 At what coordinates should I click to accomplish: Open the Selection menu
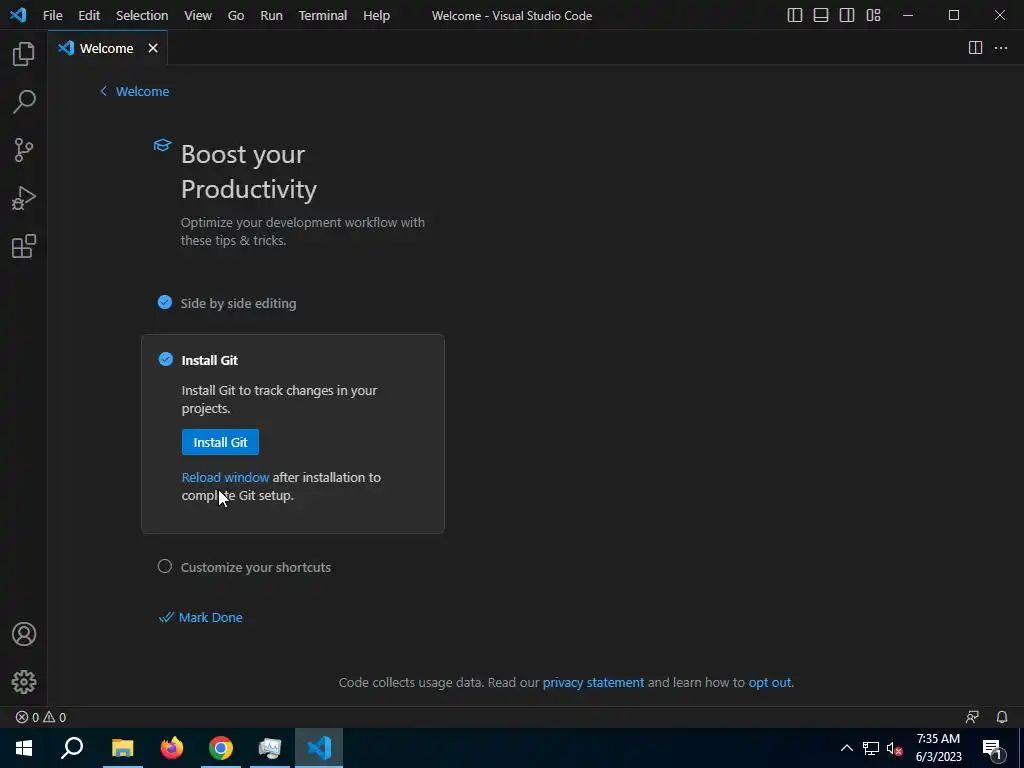point(142,15)
